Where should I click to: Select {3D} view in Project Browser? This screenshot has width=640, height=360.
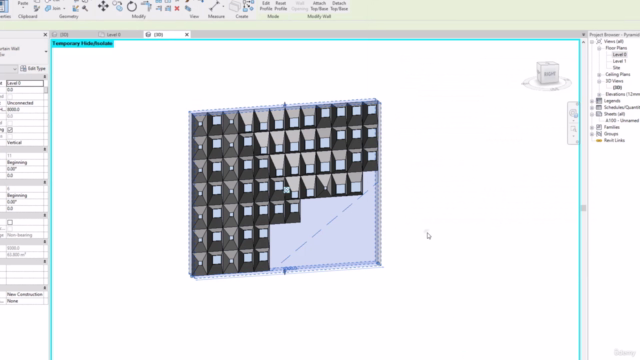click(617, 88)
